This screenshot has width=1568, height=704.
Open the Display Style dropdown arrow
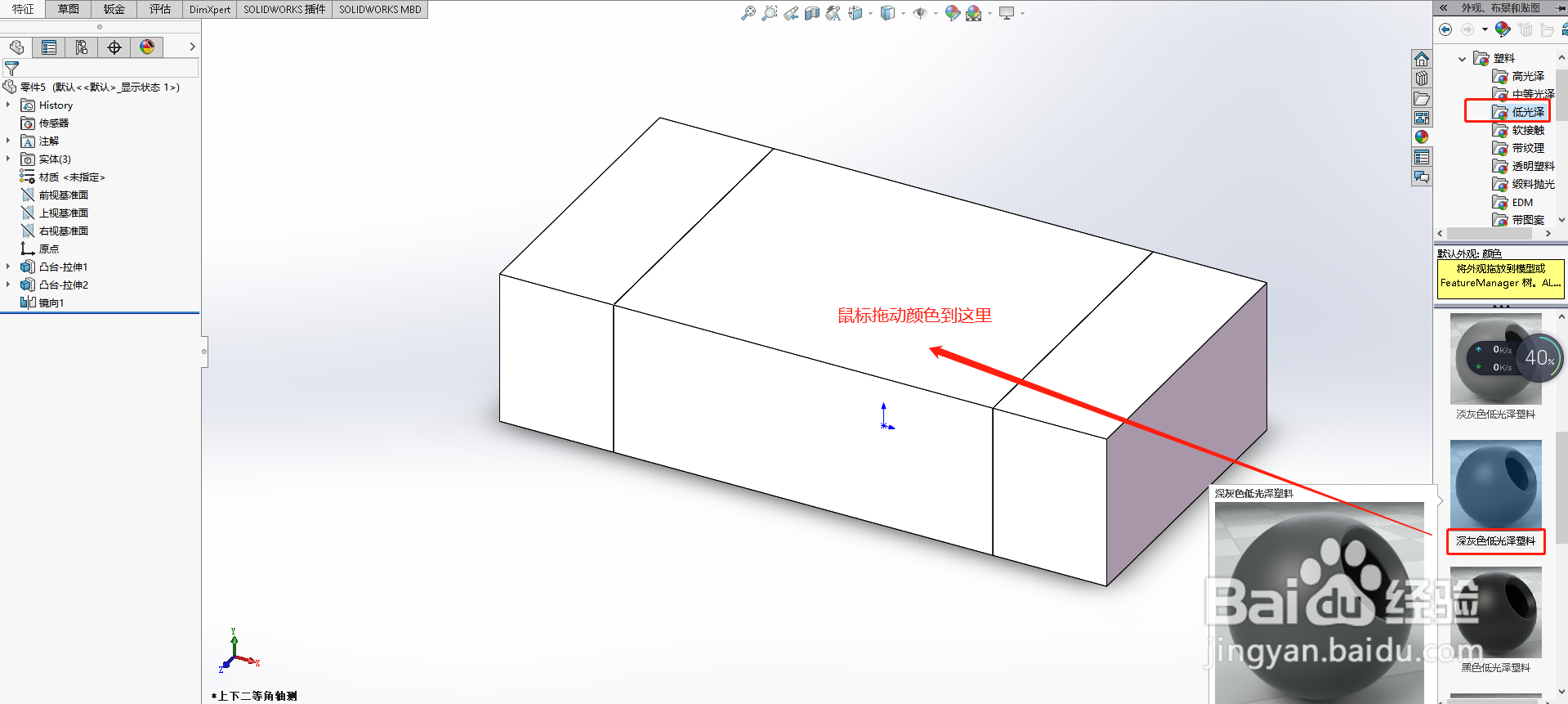coord(903,13)
